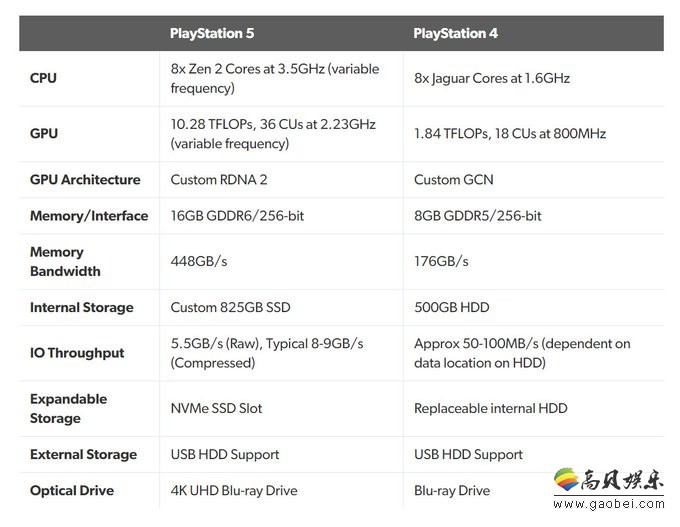Image resolution: width=680 pixels, height=527 pixels.
Task: Select the Memory Bandwidth row label
Action: tap(65, 262)
